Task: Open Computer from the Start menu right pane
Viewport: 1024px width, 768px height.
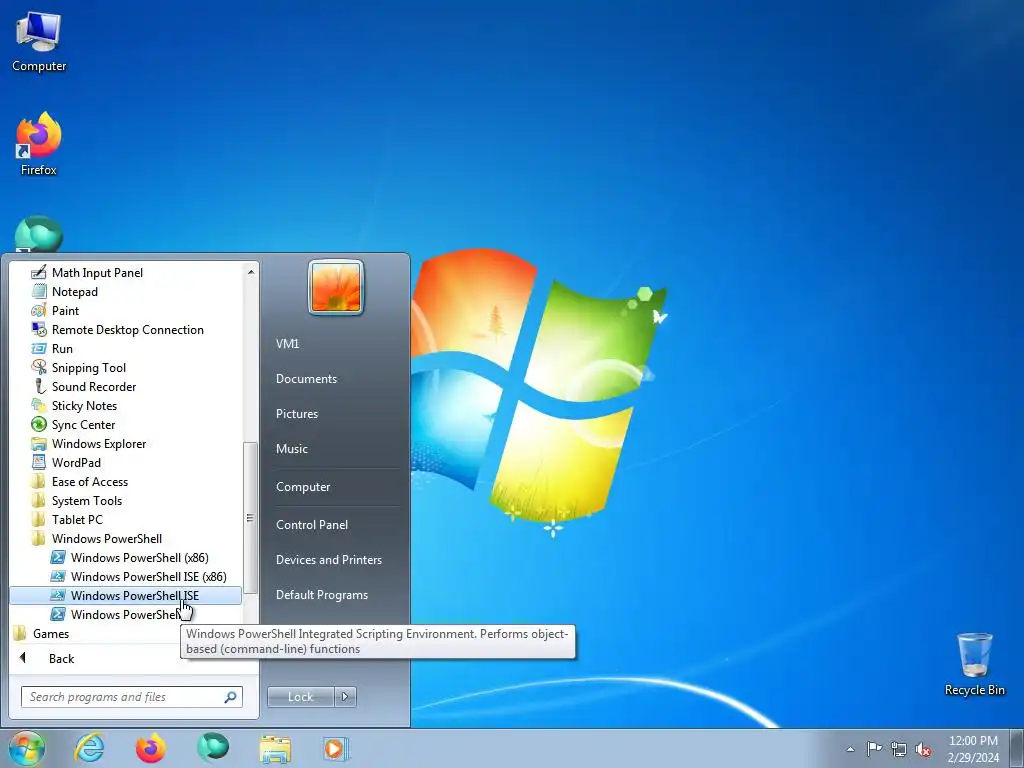Action: pyautogui.click(x=303, y=487)
